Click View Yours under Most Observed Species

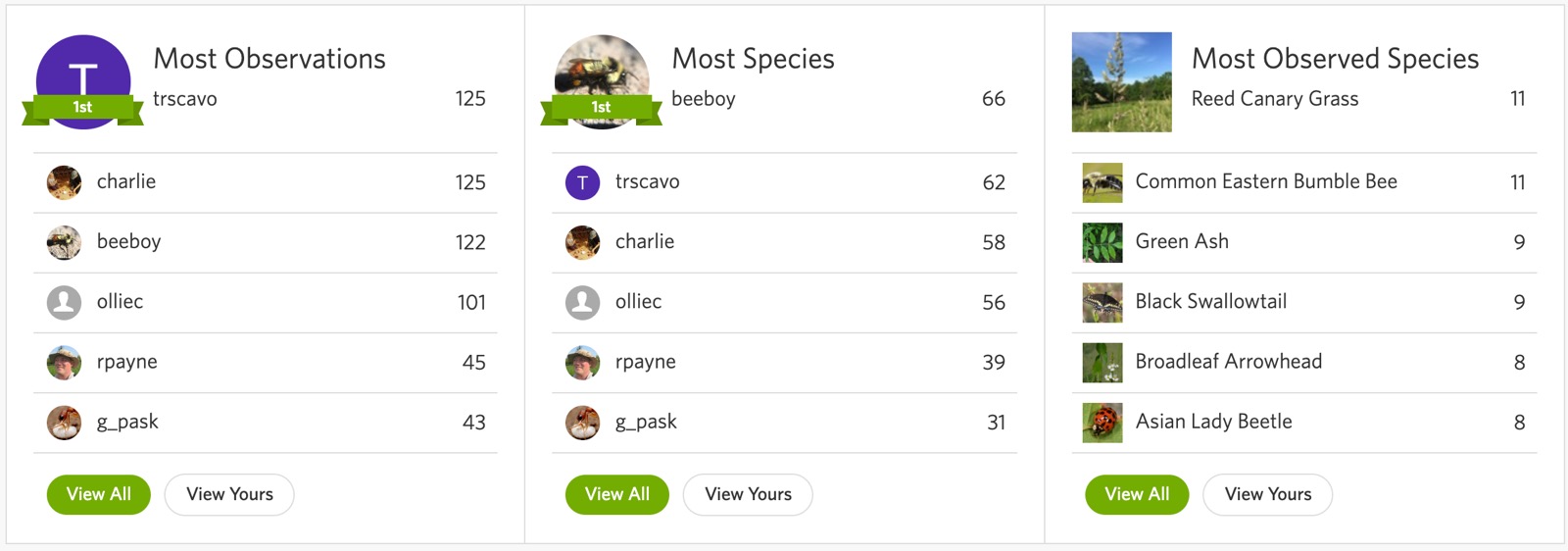coord(1268,494)
